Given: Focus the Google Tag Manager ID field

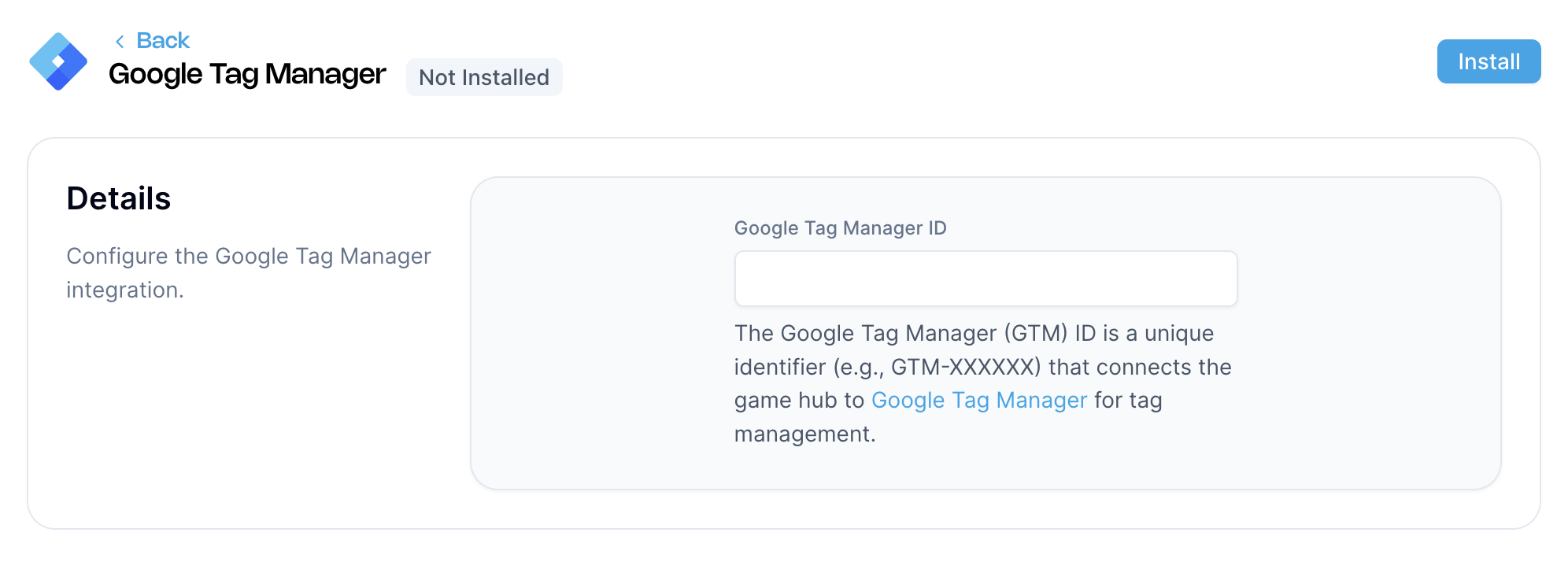Looking at the screenshot, I should [986, 279].
